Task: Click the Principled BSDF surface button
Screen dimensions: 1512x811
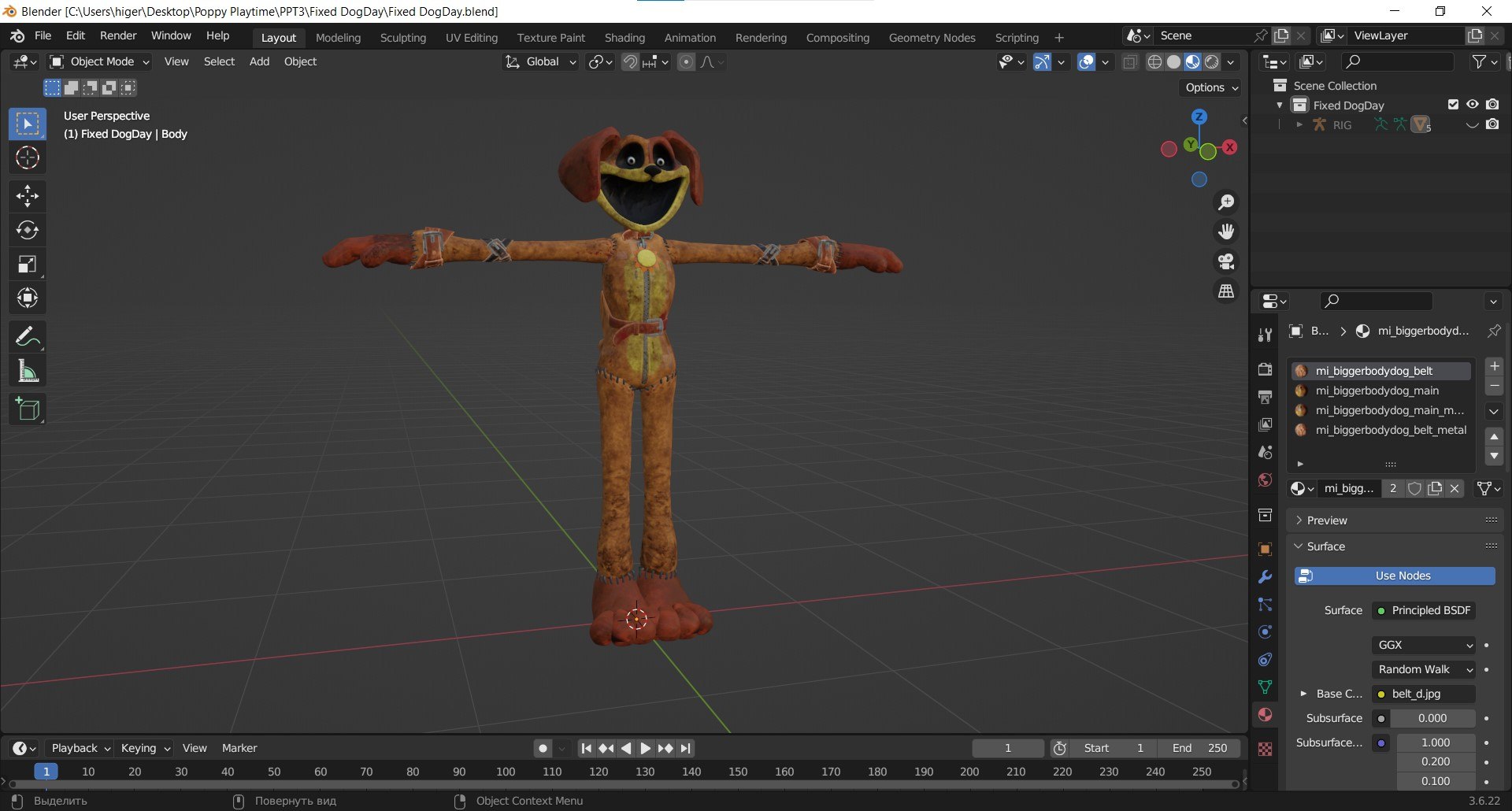Action: tap(1424, 610)
